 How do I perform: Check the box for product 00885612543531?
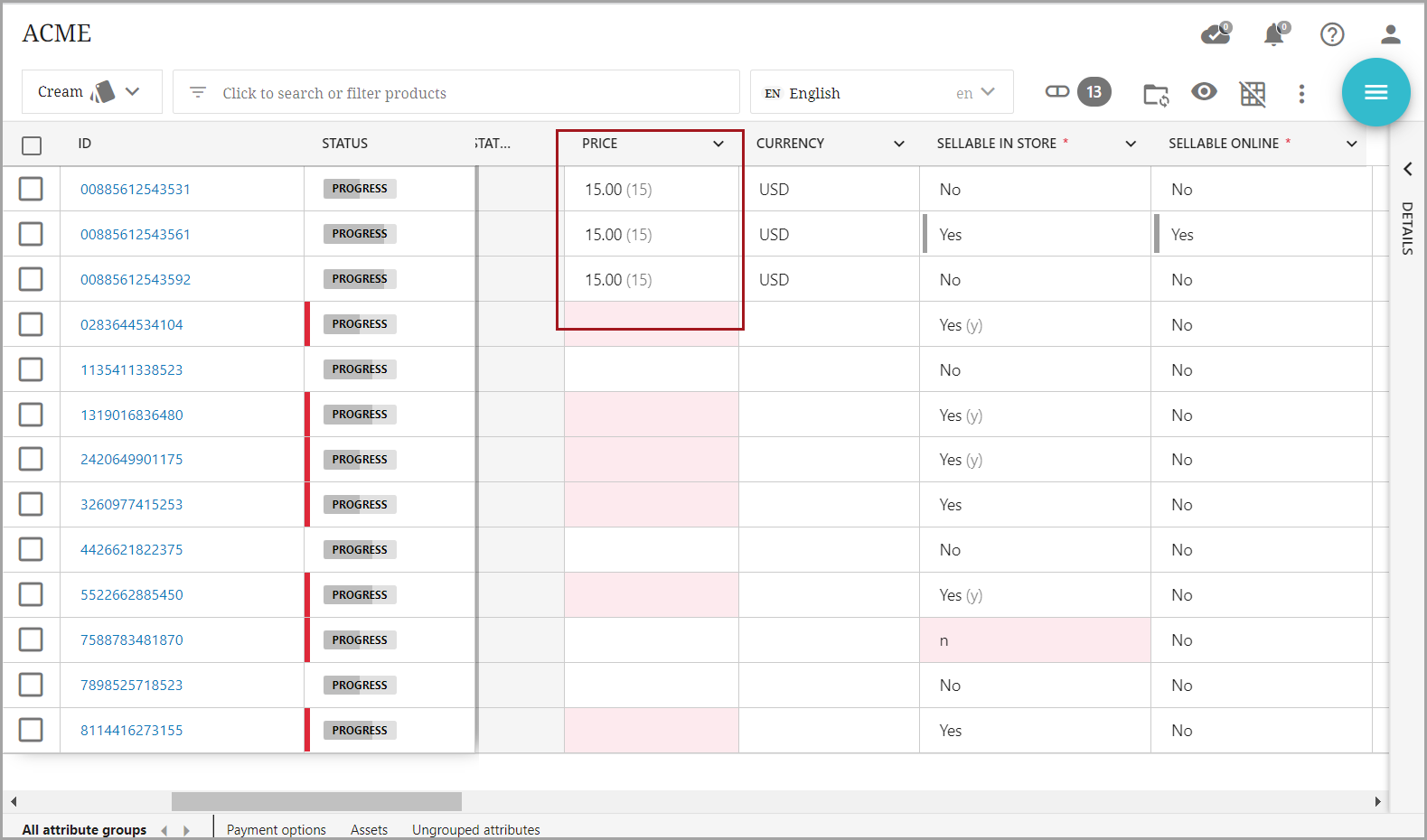pos(32,189)
